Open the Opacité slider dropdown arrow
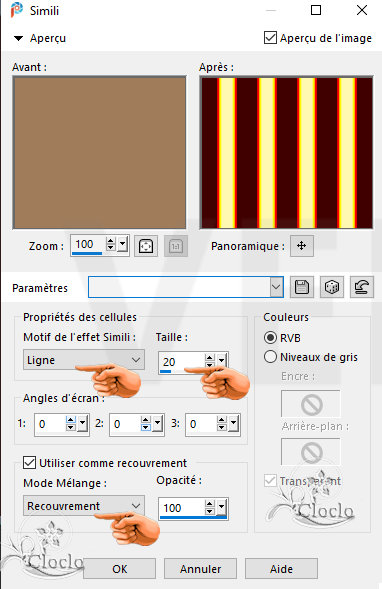This screenshot has width=382, height=589. click(x=222, y=507)
